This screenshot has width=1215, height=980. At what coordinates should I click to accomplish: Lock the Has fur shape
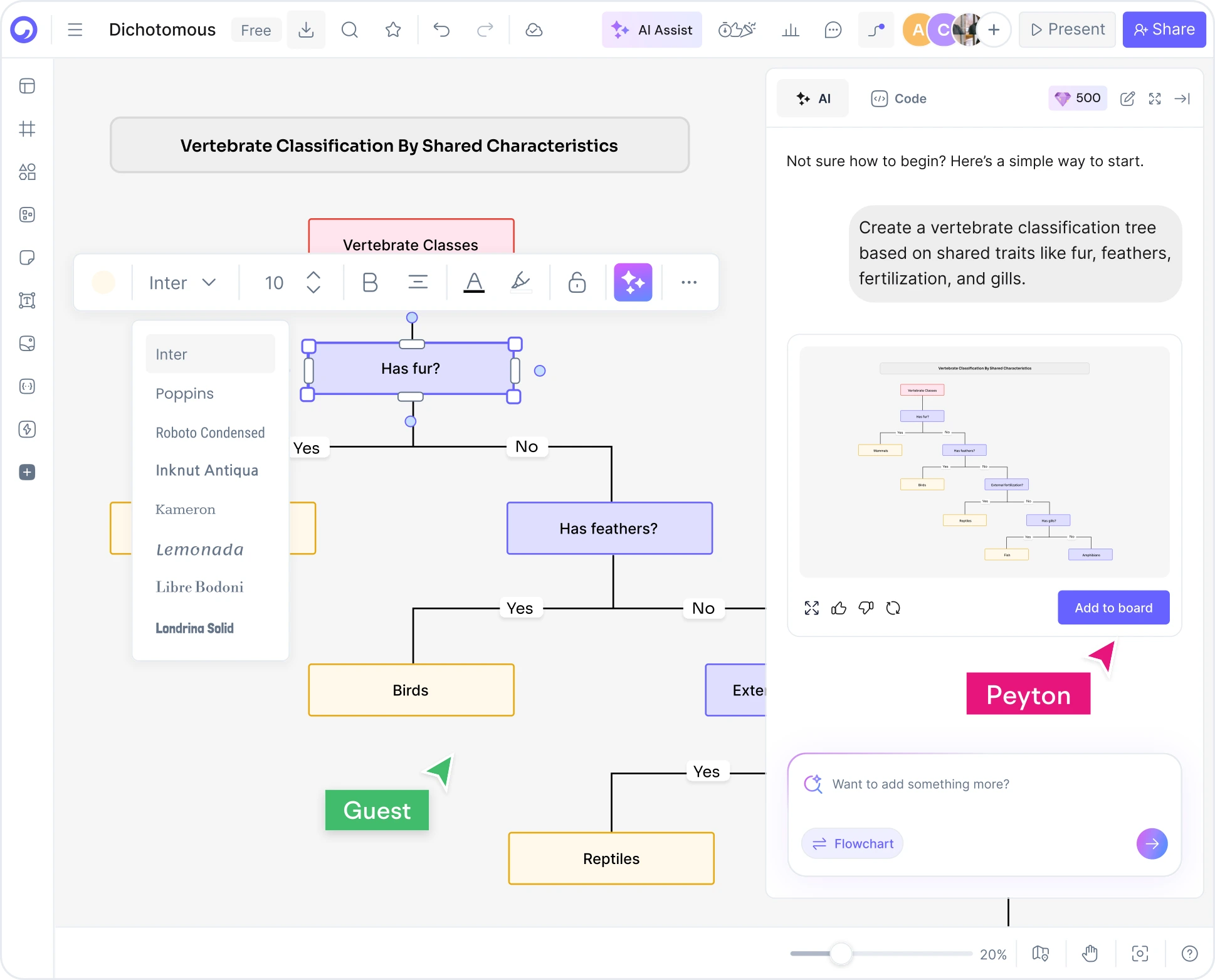tap(577, 282)
